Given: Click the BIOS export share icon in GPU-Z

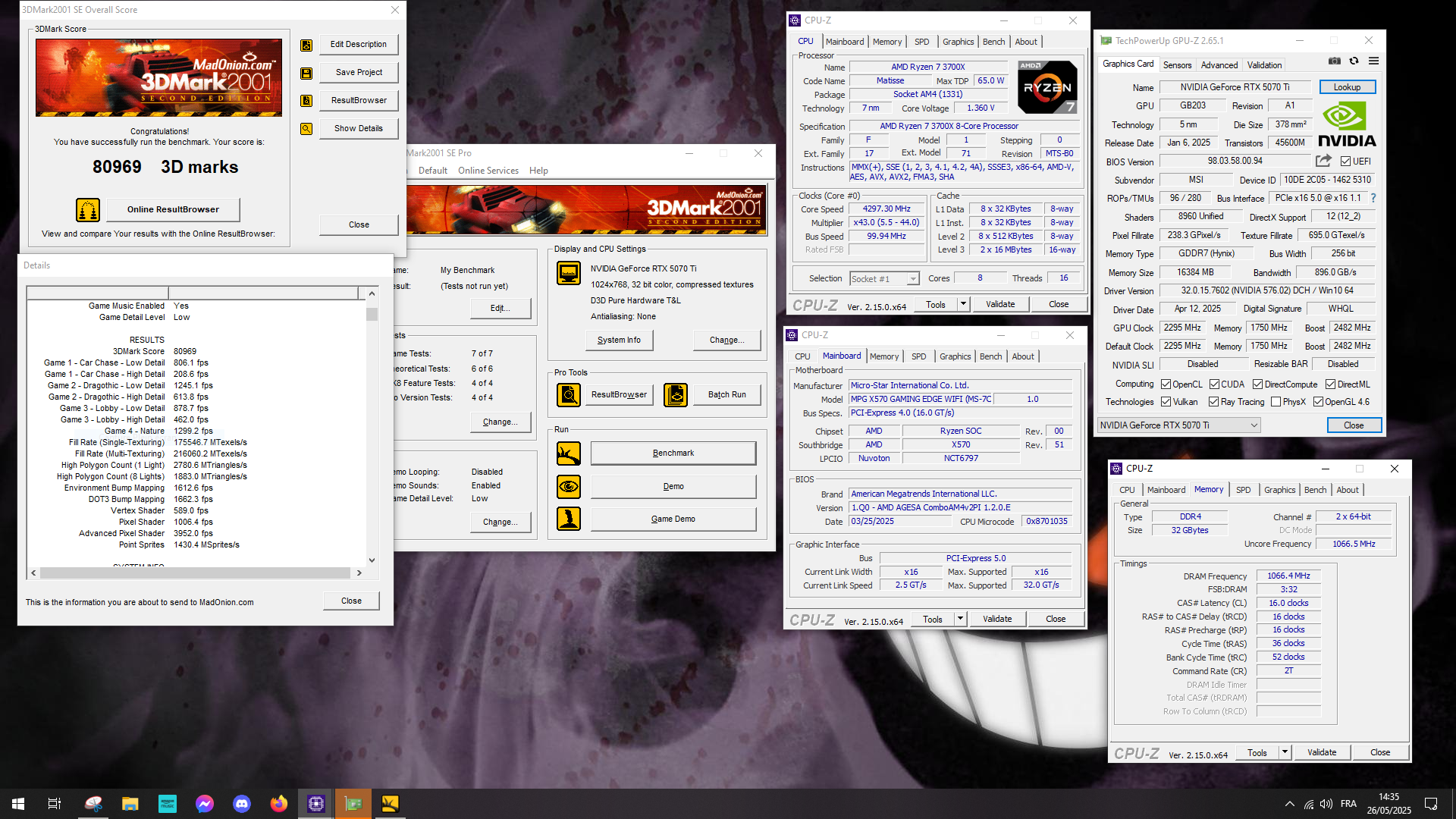Looking at the screenshot, I should [x=1323, y=161].
